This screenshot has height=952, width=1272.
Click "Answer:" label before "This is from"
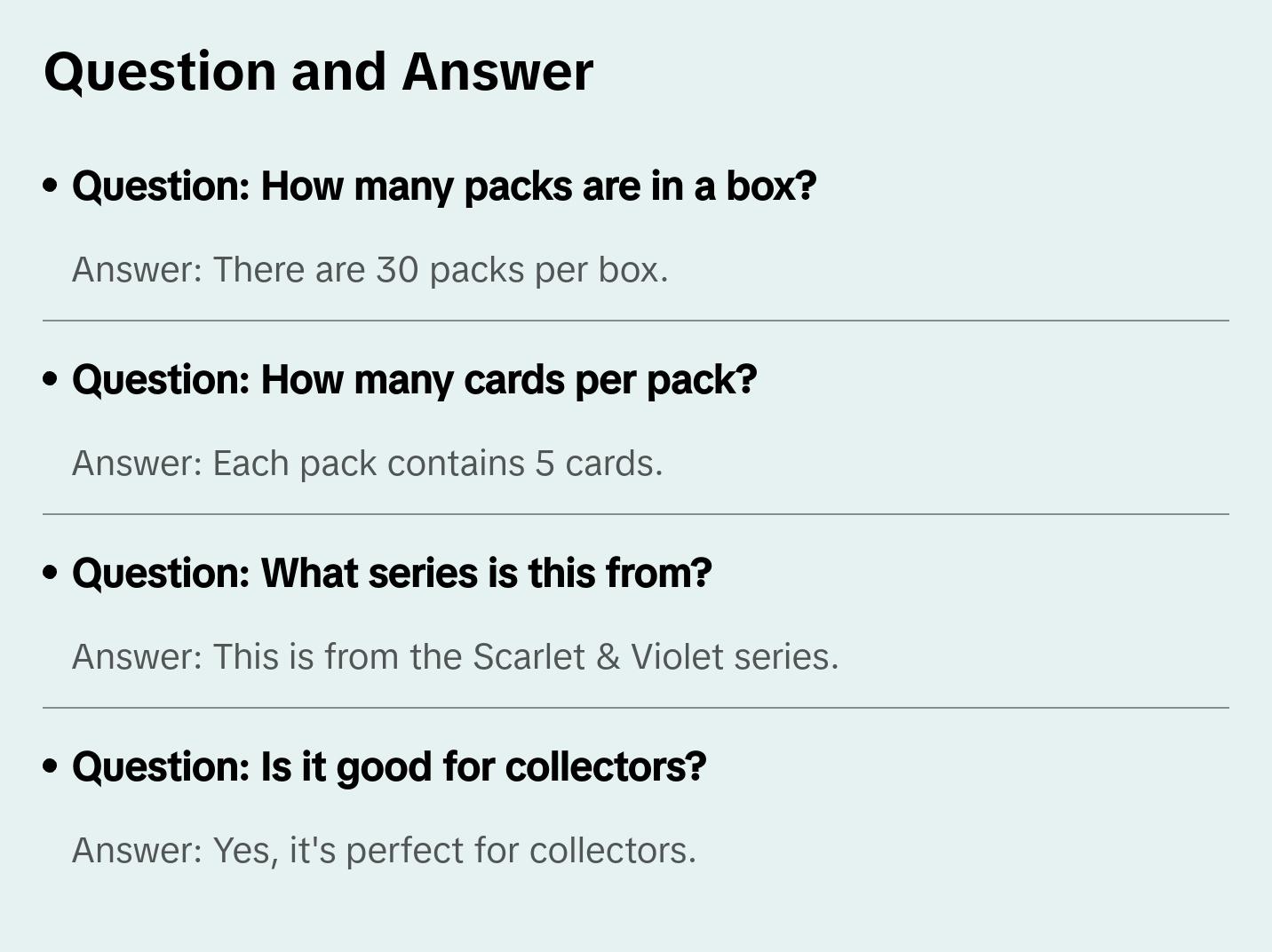point(138,657)
